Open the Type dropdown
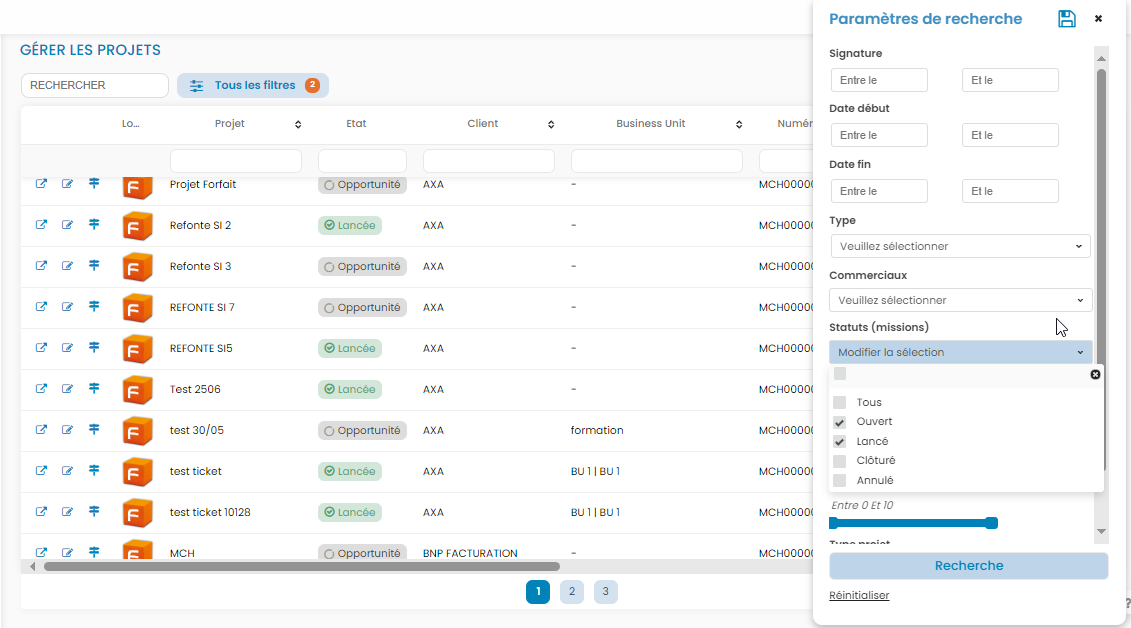 click(960, 246)
